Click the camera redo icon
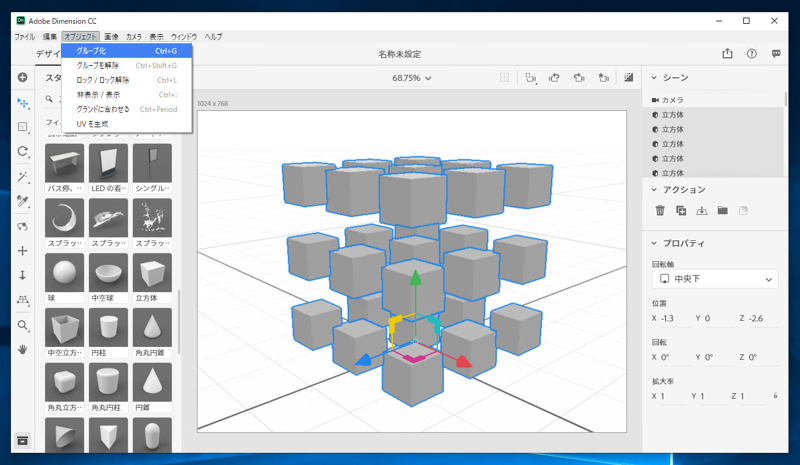800x465 pixels. (x=579, y=78)
